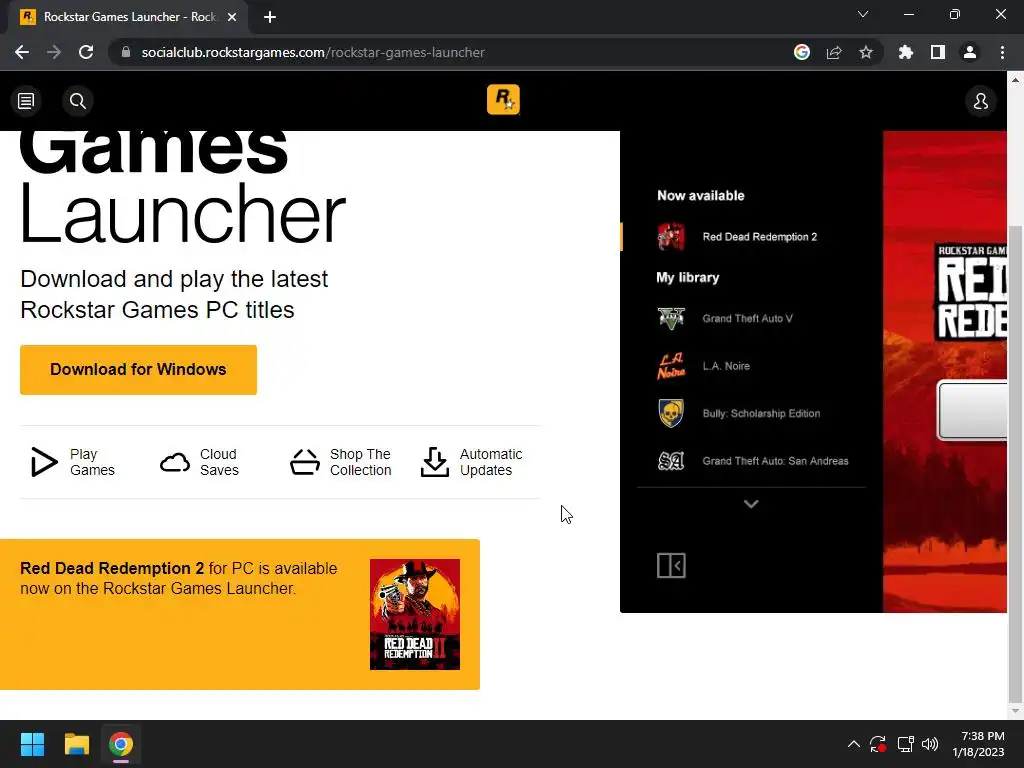Image resolution: width=1024 pixels, height=768 pixels.
Task: Click the Rockstar Games logo
Action: coord(503,99)
